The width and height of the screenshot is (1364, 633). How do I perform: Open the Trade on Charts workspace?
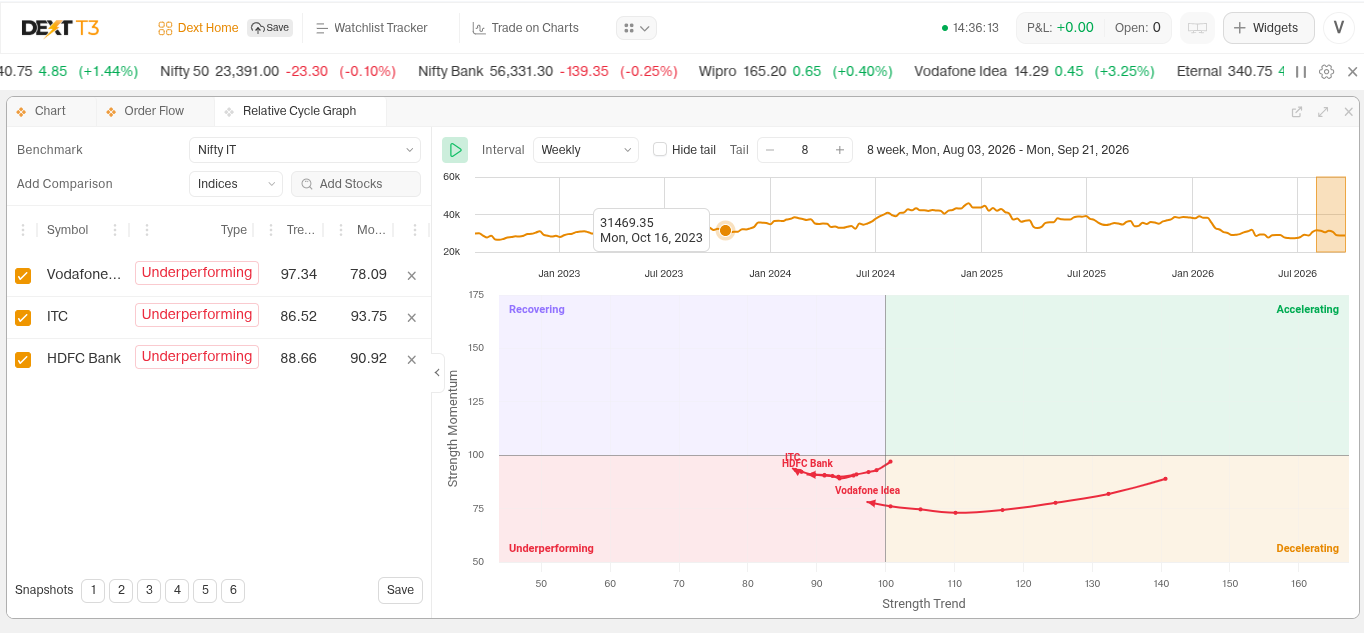[526, 28]
